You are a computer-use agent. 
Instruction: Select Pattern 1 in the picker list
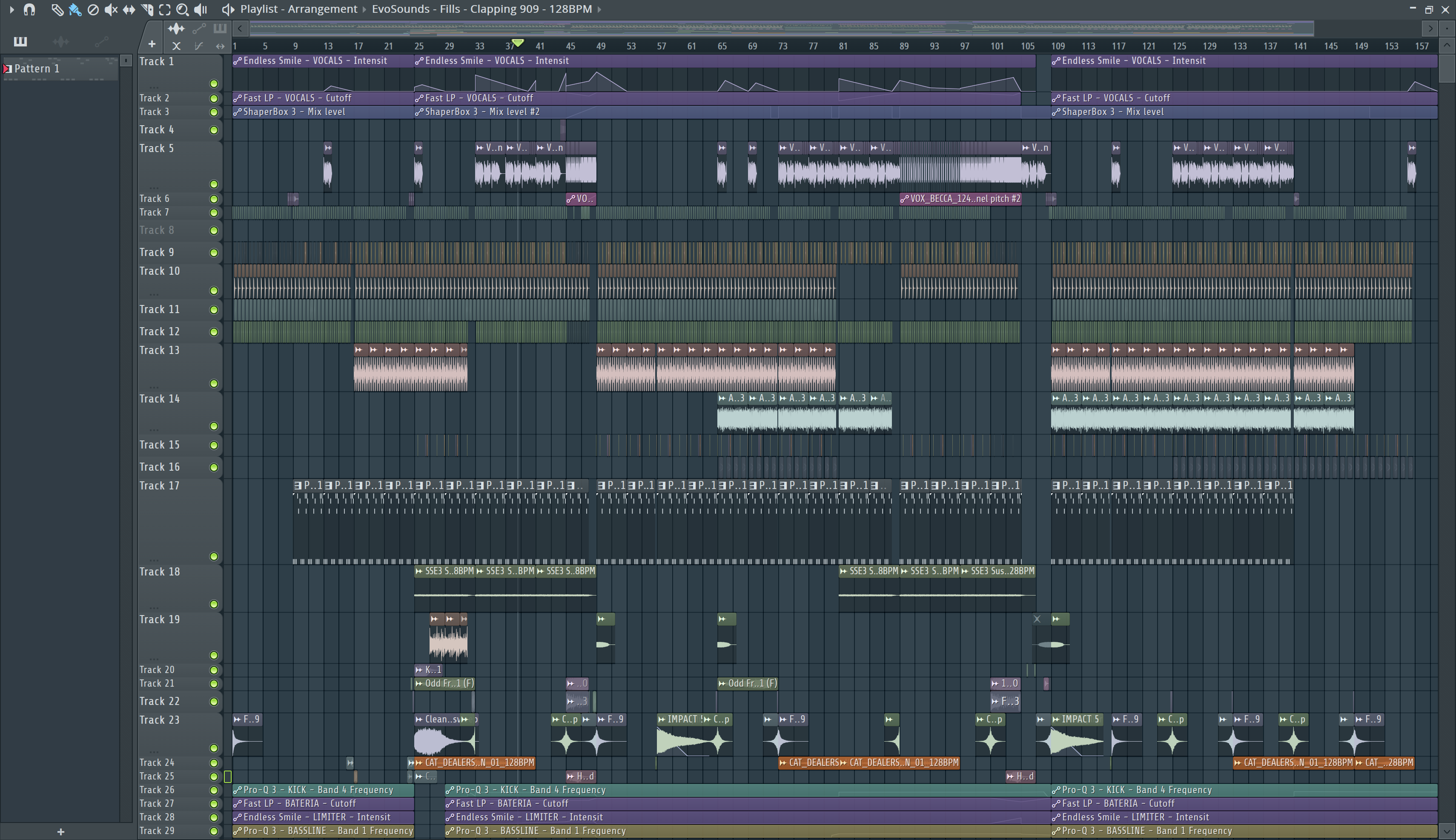(60, 69)
